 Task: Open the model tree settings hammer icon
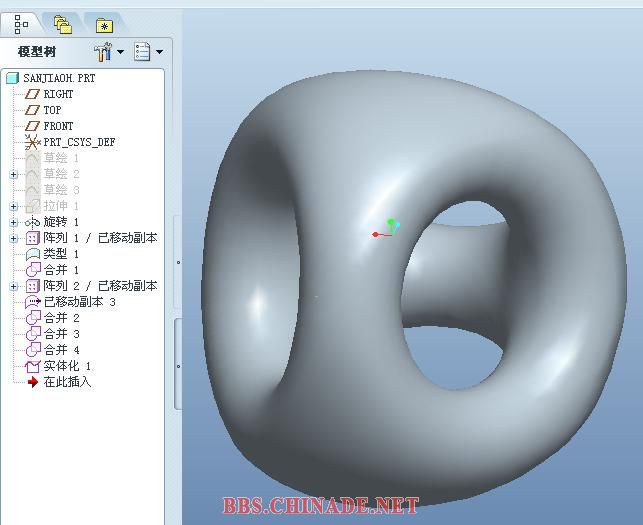(103, 52)
